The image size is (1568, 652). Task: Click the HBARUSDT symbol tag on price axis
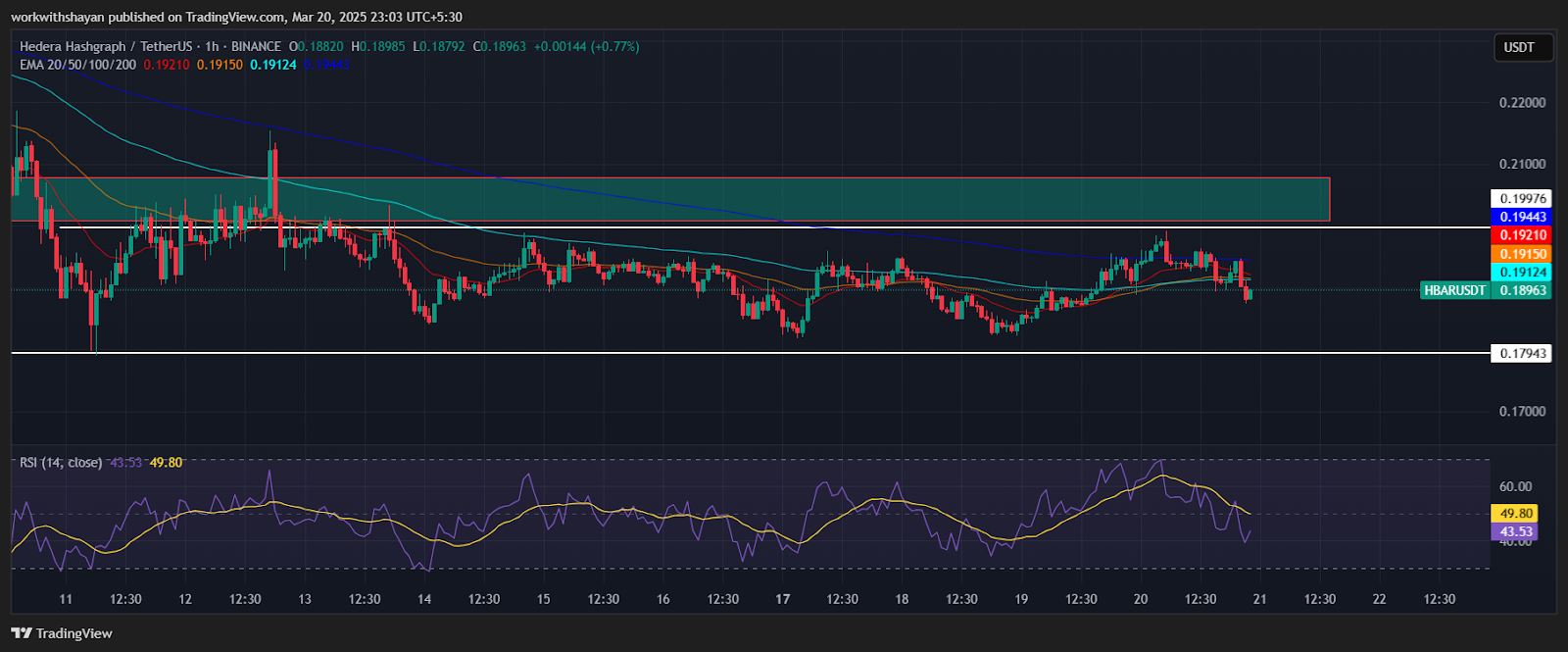coord(1454,290)
